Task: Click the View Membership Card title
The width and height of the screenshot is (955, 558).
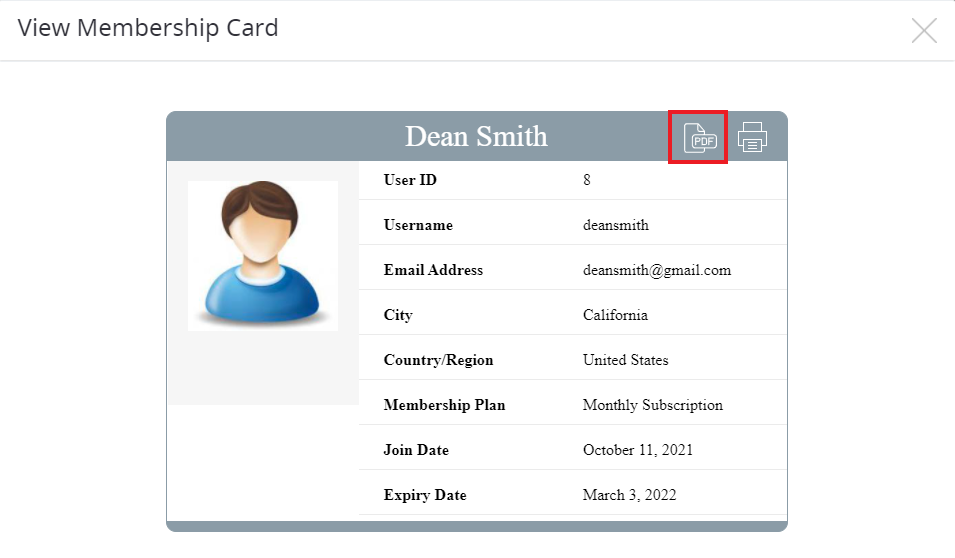Action: coord(148,29)
